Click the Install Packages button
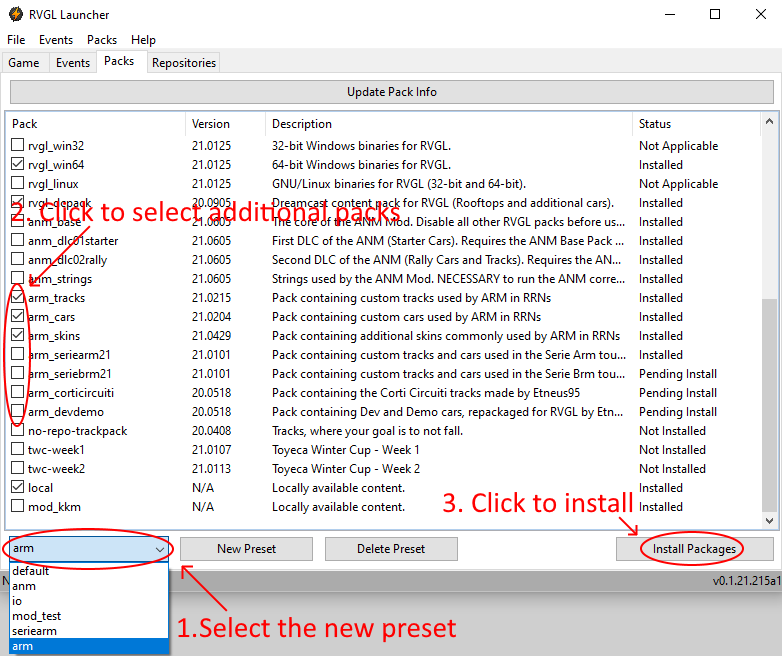 pyautogui.click(x=695, y=549)
